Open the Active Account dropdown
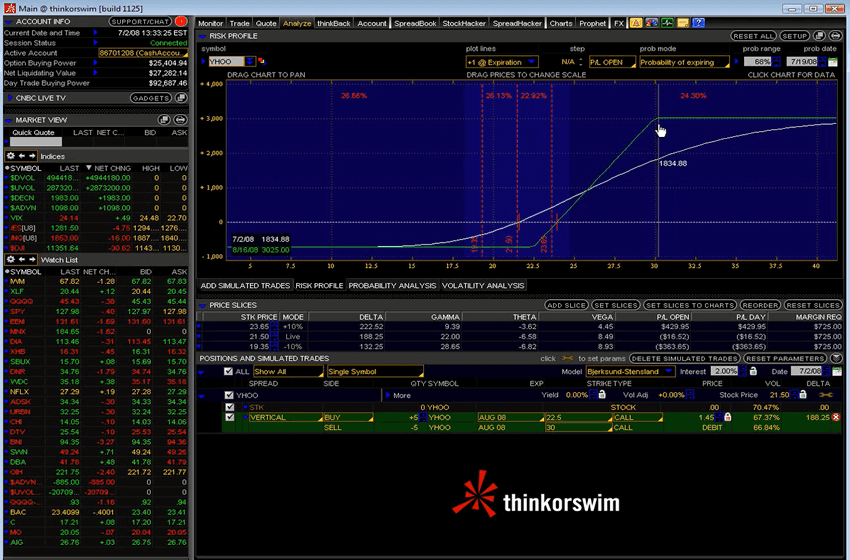This screenshot has height=560, width=850. pyautogui.click(x=143, y=53)
